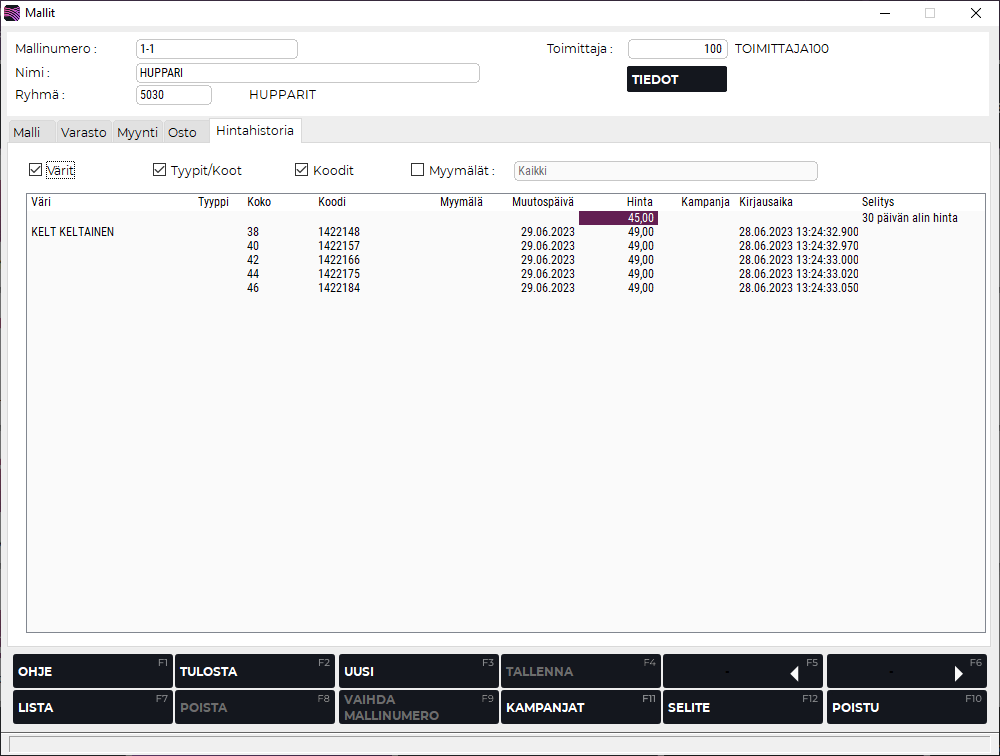Select the highlighted 45,00 price cell
1000x756 pixels.
618,218
